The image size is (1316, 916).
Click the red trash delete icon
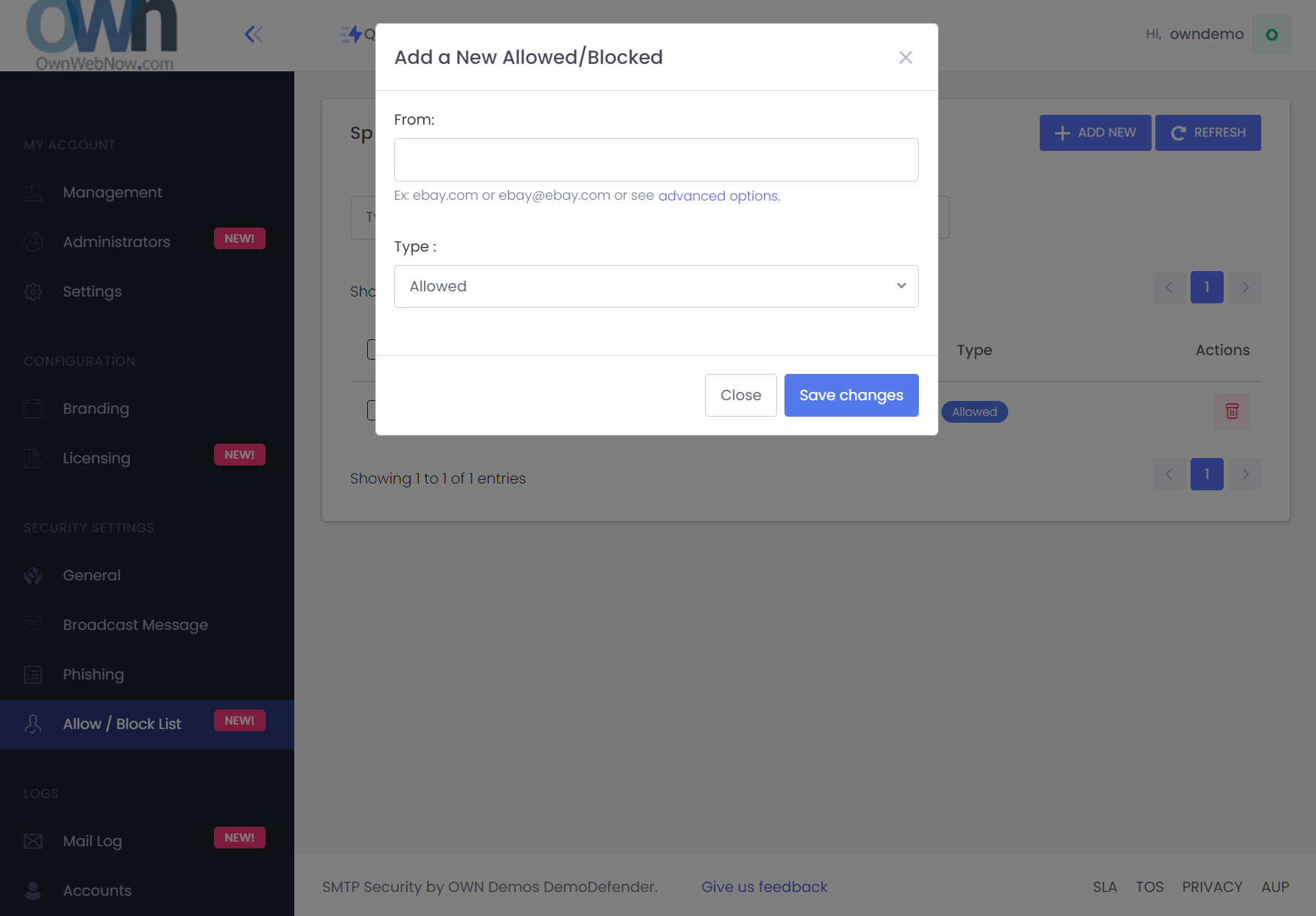pyautogui.click(x=1232, y=411)
